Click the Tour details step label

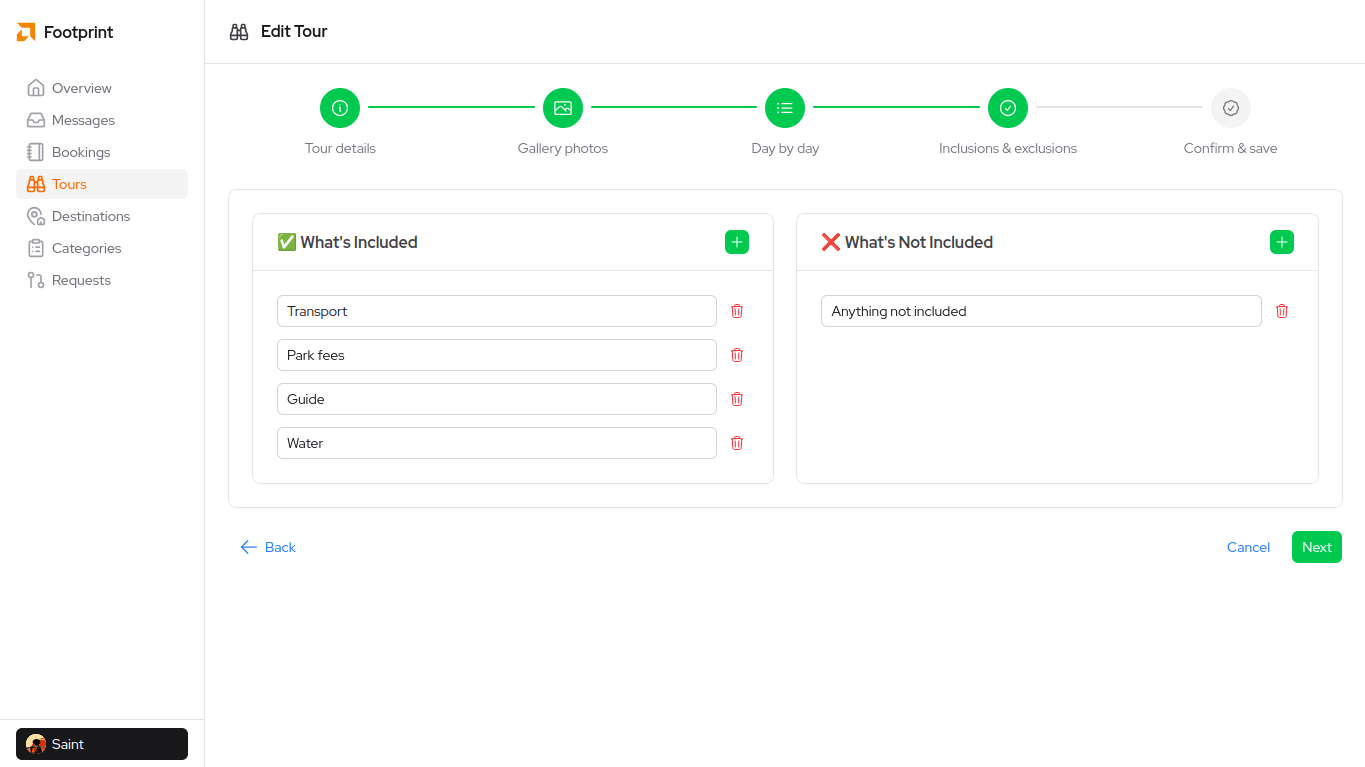[x=340, y=148]
